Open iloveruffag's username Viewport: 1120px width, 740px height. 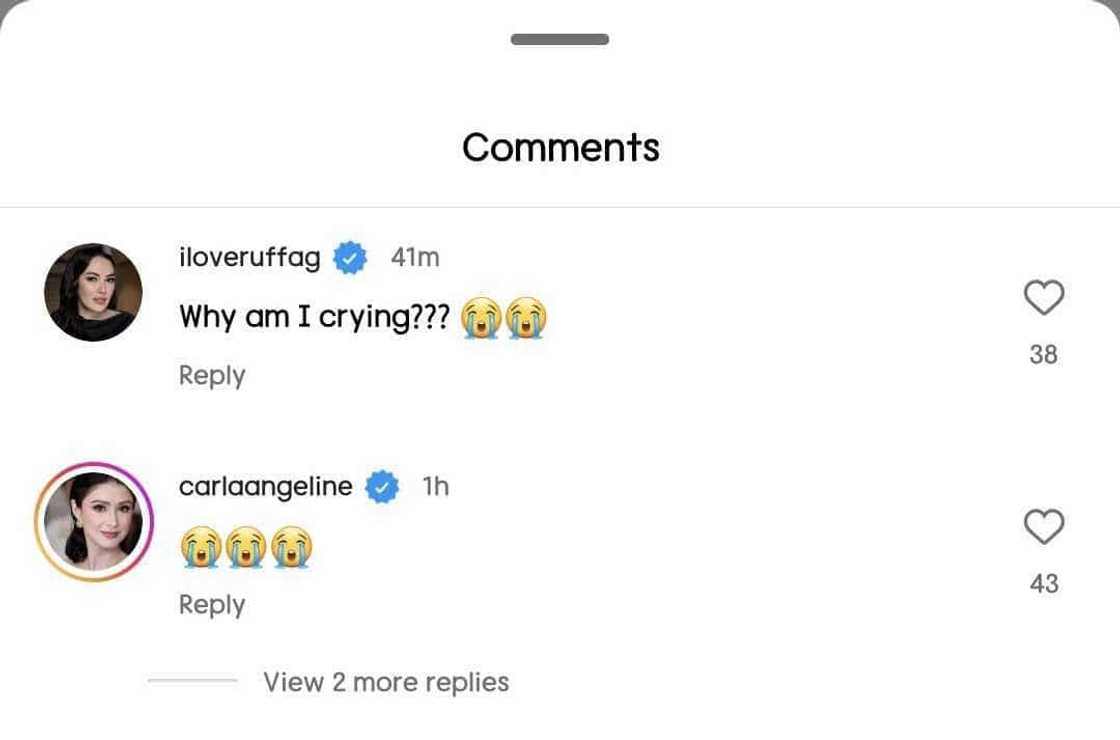click(248, 257)
